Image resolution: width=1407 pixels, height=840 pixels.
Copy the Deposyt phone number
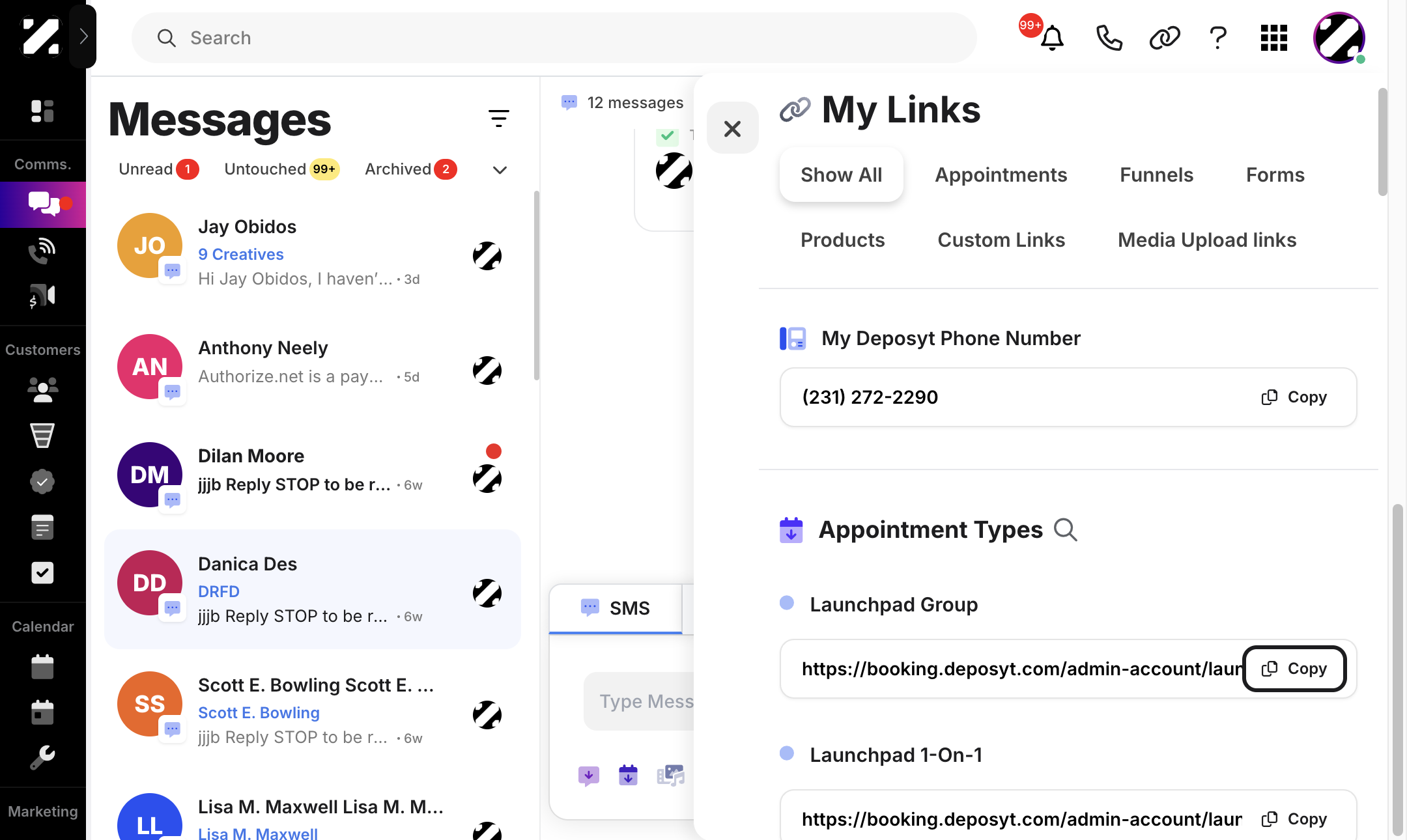point(1294,397)
